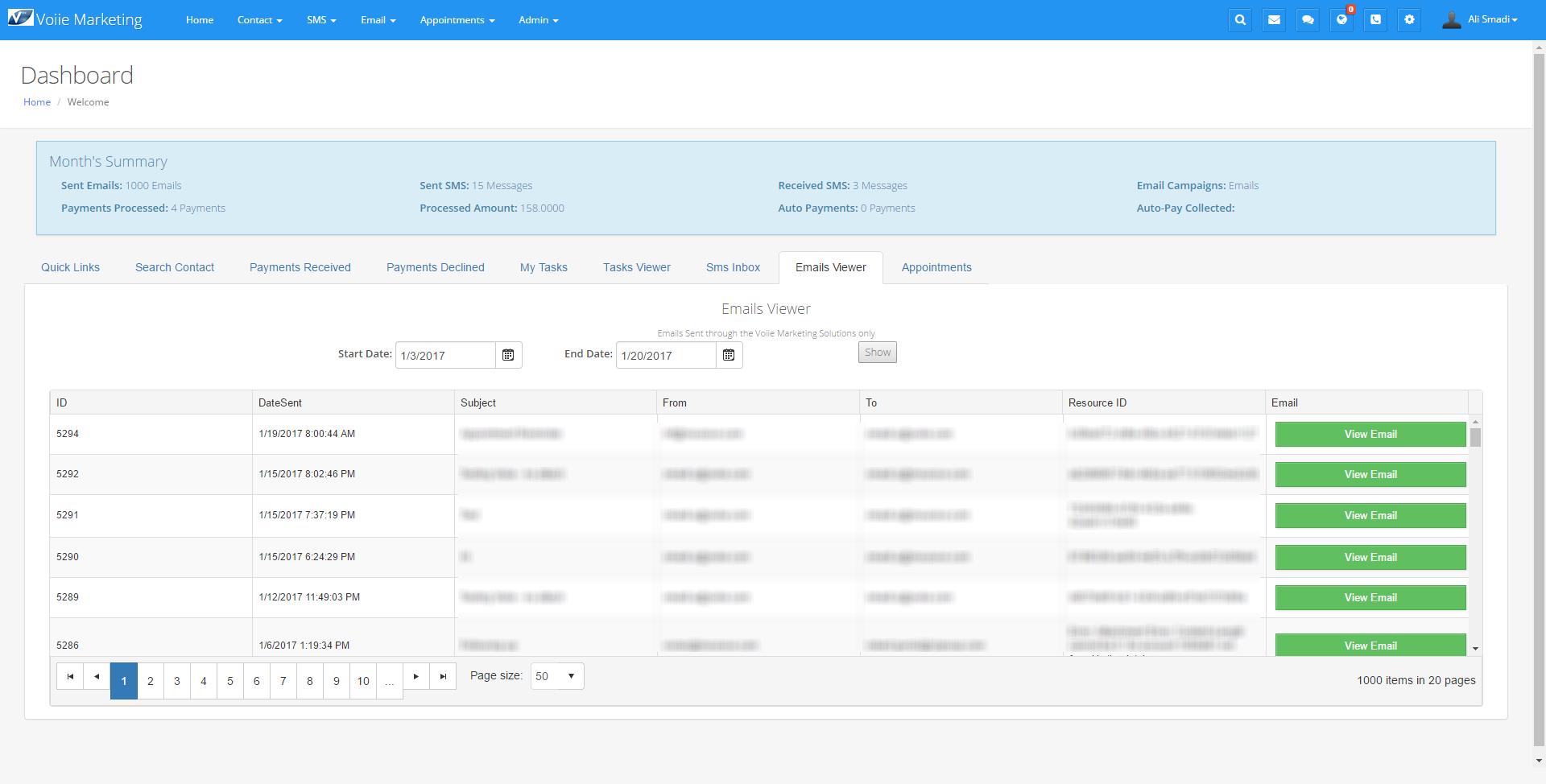Image resolution: width=1546 pixels, height=784 pixels.
Task: Jump to last page using pager icon
Action: (443, 676)
